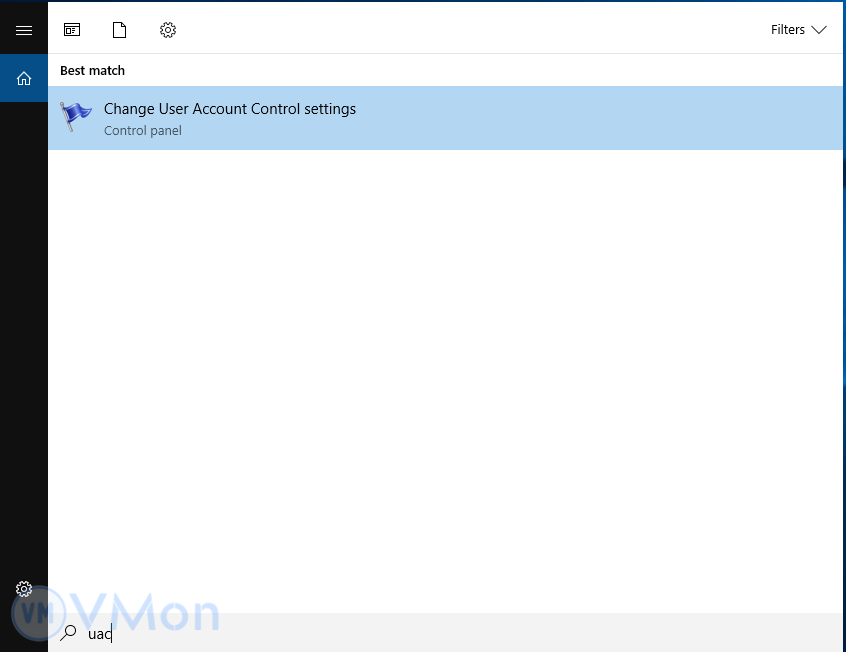The image size is (846, 652).
Task: Select the highlighted best match result row
Action: pos(445,118)
